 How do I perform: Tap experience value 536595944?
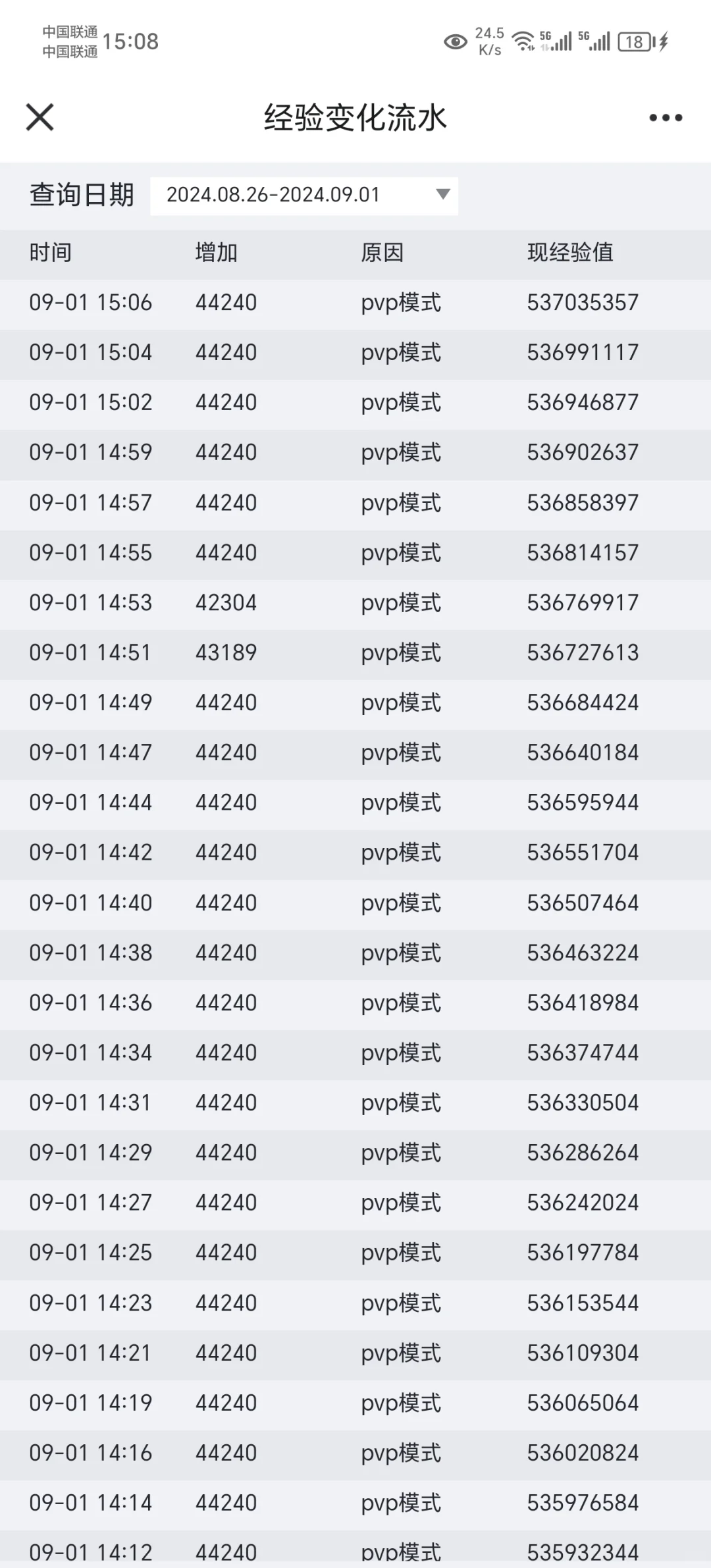[583, 803]
